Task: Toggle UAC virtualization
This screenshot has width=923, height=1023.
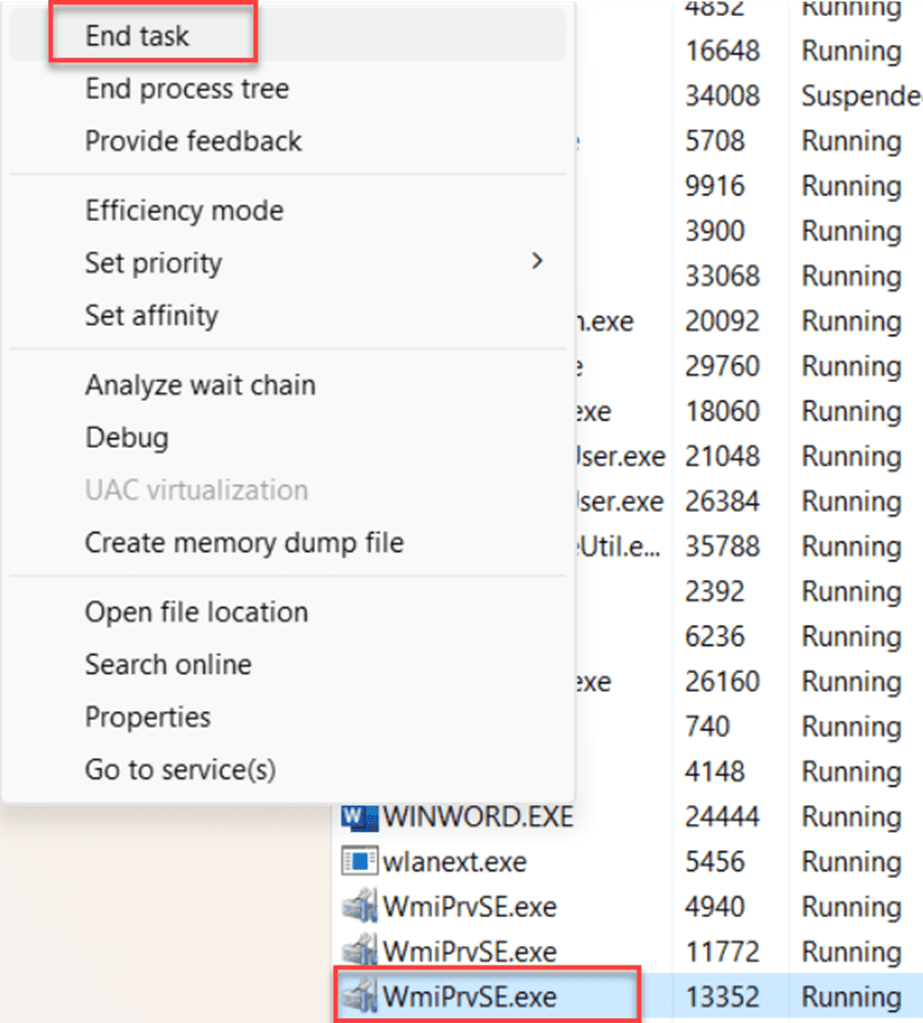Action: [x=196, y=490]
